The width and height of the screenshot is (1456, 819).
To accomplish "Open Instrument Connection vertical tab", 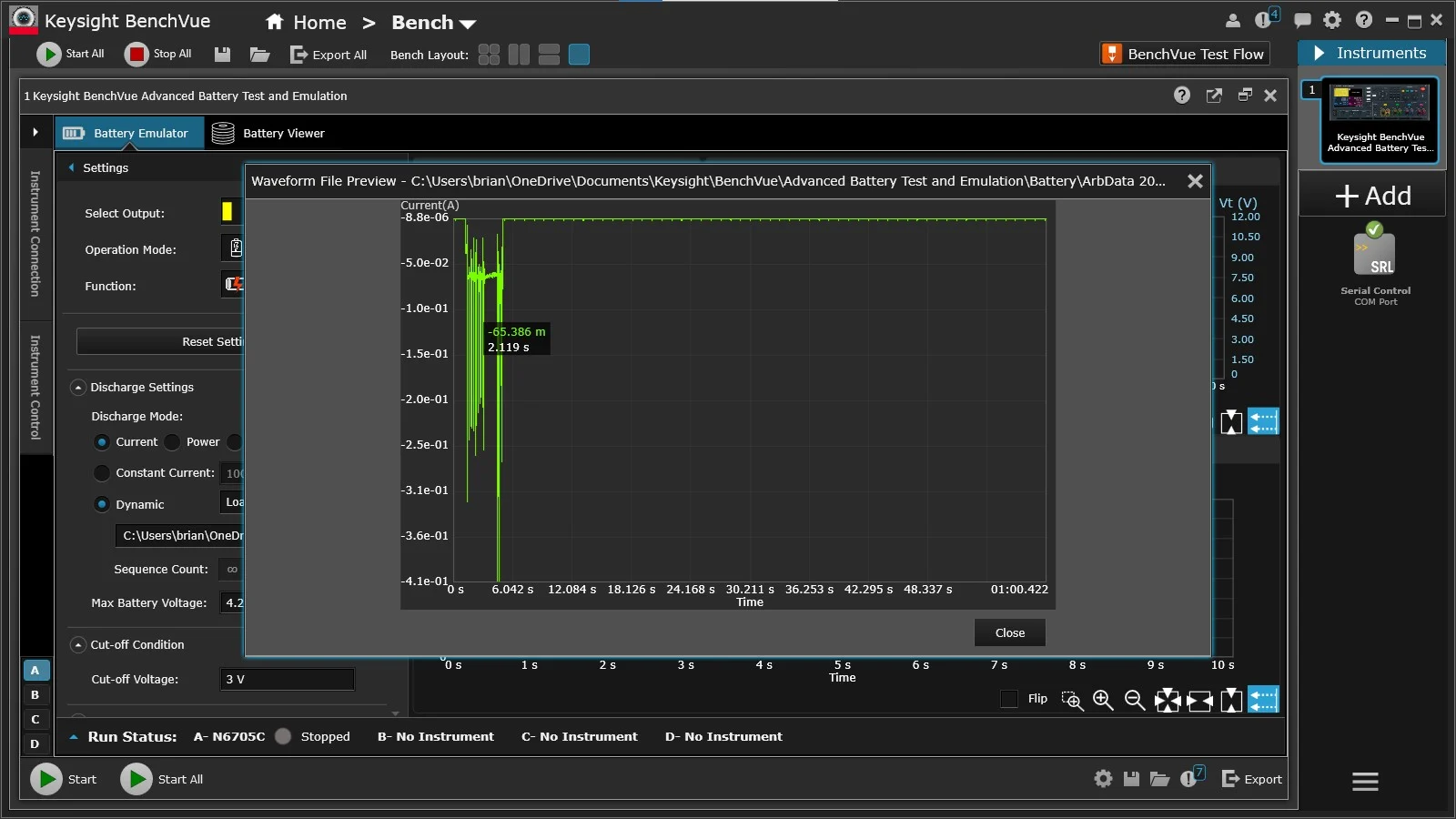I will (35, 234).
